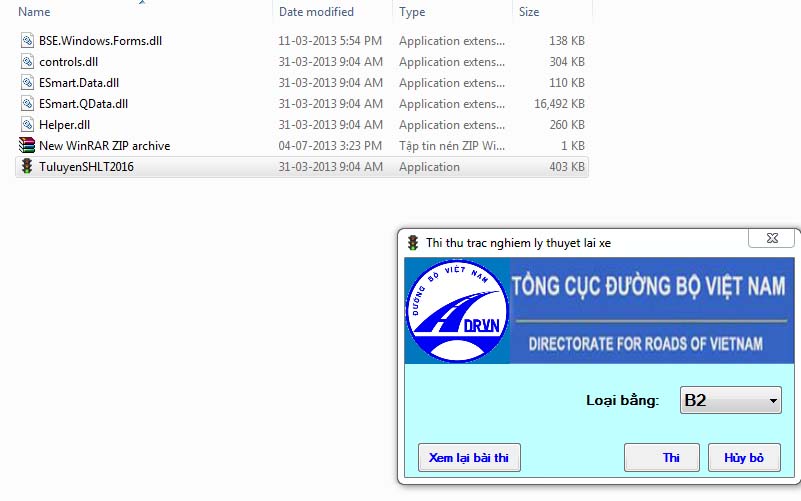
Task: Click the DRVN road logo image
Action: click(x=458, y=311)
